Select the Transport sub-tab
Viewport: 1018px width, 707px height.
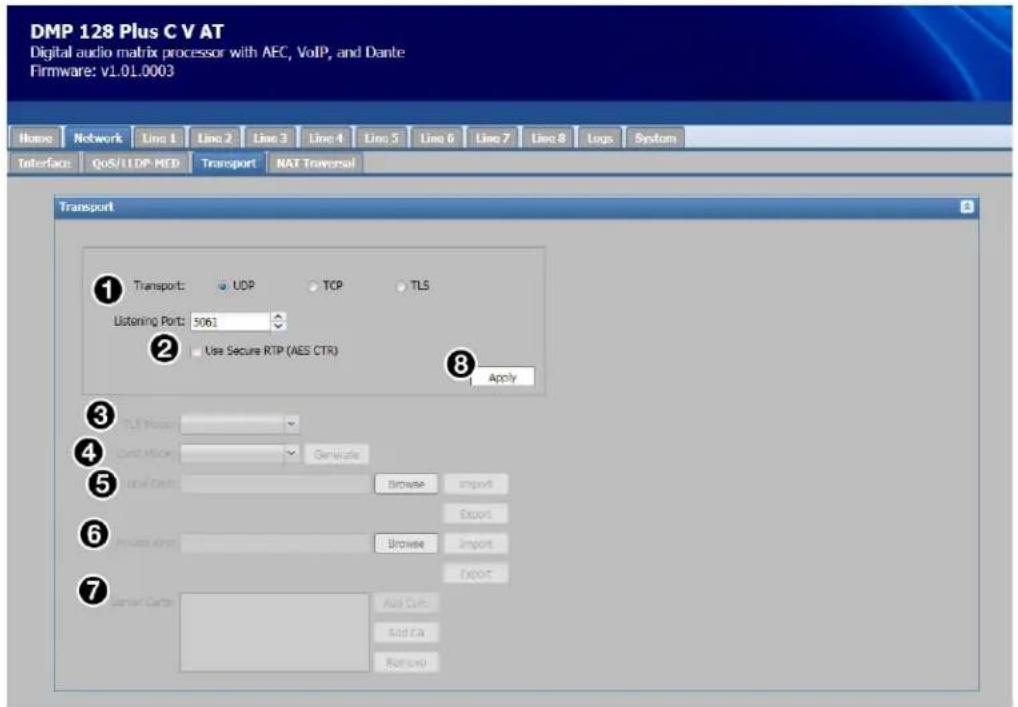229,164
